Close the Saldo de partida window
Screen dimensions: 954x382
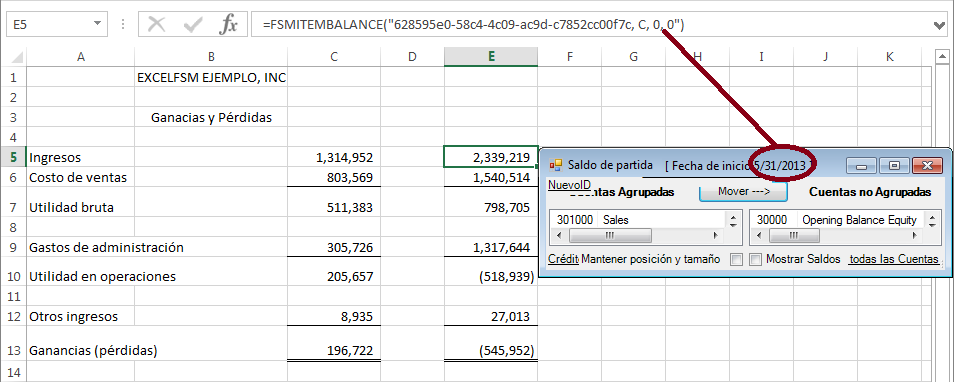pos(928,165)
